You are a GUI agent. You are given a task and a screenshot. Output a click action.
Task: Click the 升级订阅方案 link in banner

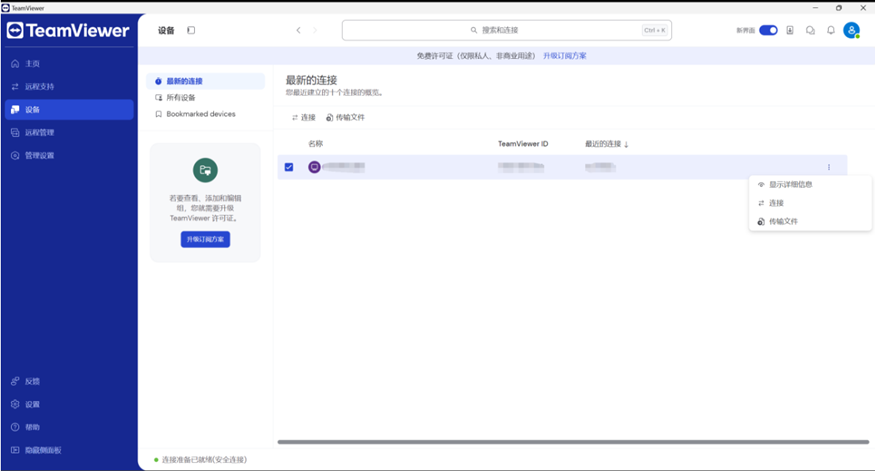565,56
